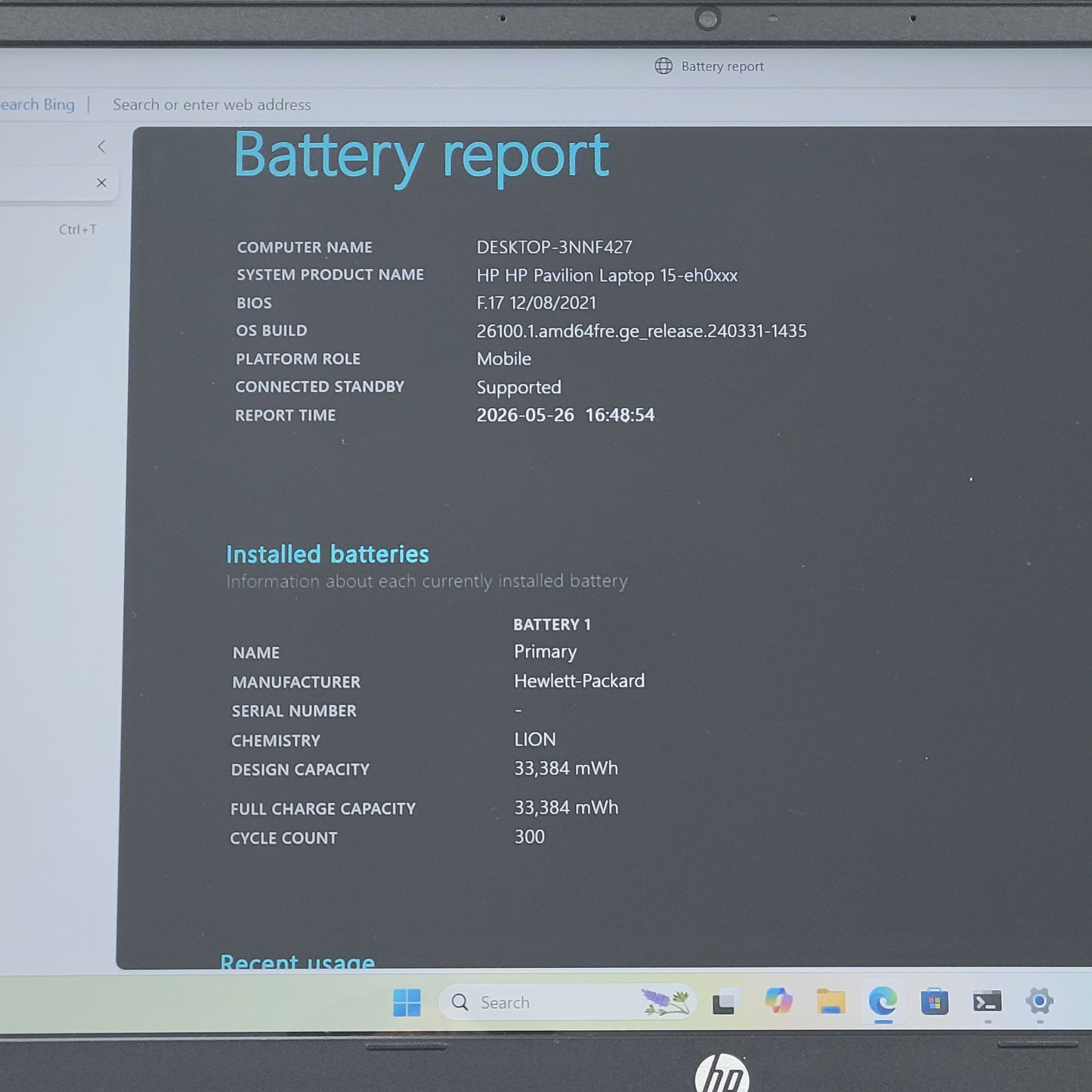Screen dimensions: 1092x1092
Task: Click the FULL CHARGE CAPACITY label
Action: pos(323,809)
